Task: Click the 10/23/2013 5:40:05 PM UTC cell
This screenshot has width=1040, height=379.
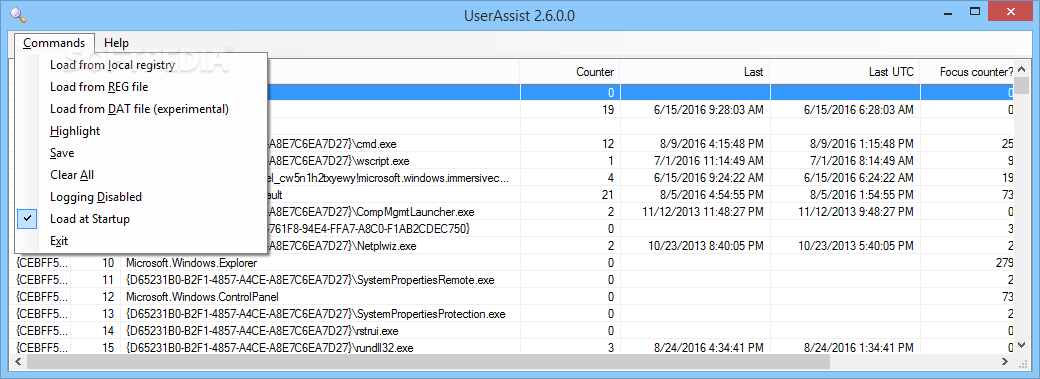Action: coord(845,246)
